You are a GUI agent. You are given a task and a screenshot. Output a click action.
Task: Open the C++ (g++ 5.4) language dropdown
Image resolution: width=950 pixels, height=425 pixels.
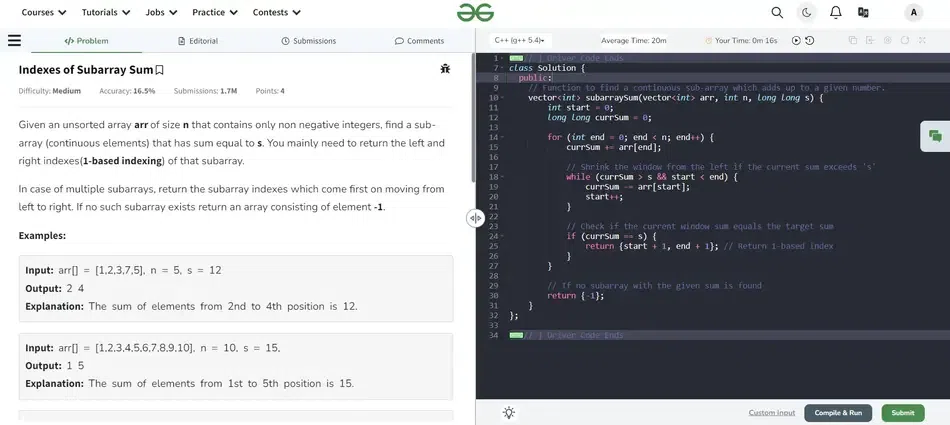click(519, 41)
